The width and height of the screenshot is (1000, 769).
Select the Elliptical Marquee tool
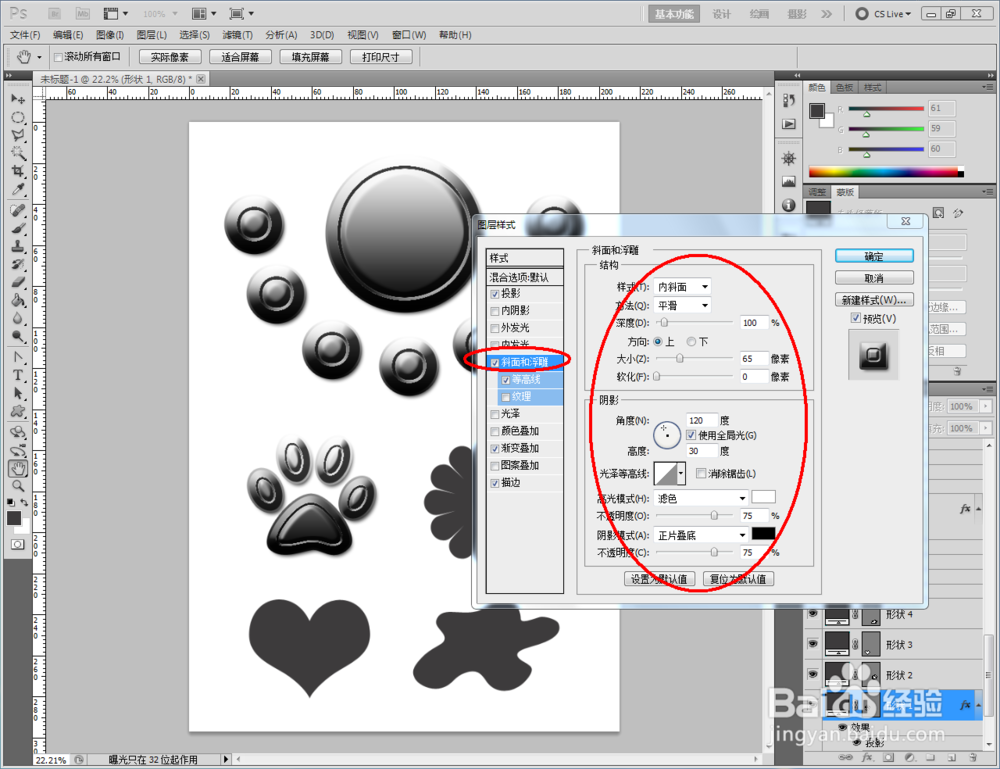[18, 117]
